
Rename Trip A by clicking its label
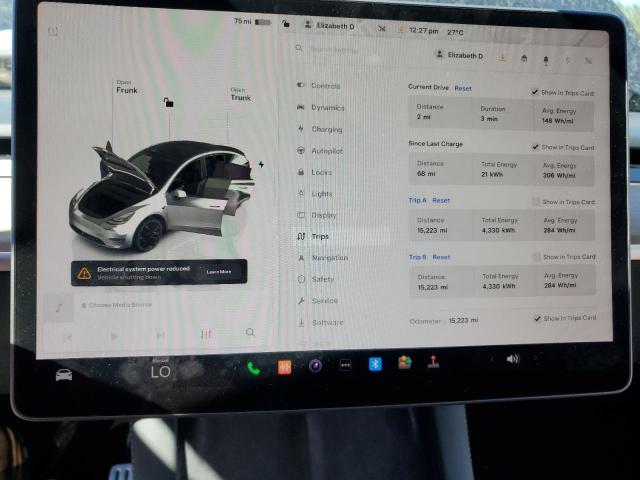418,200
